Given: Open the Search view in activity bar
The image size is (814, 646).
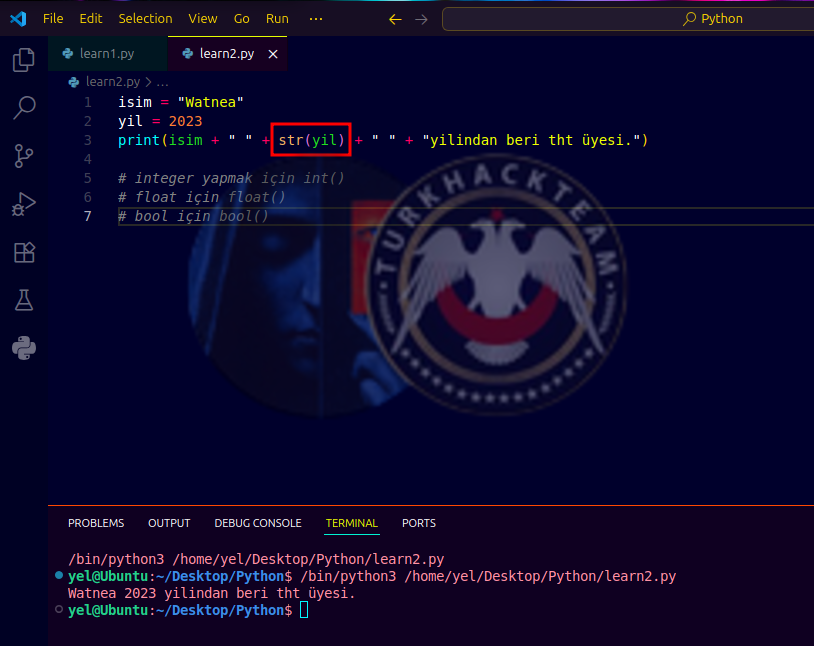Looking at the screenshot, I should tap(24, 107).
